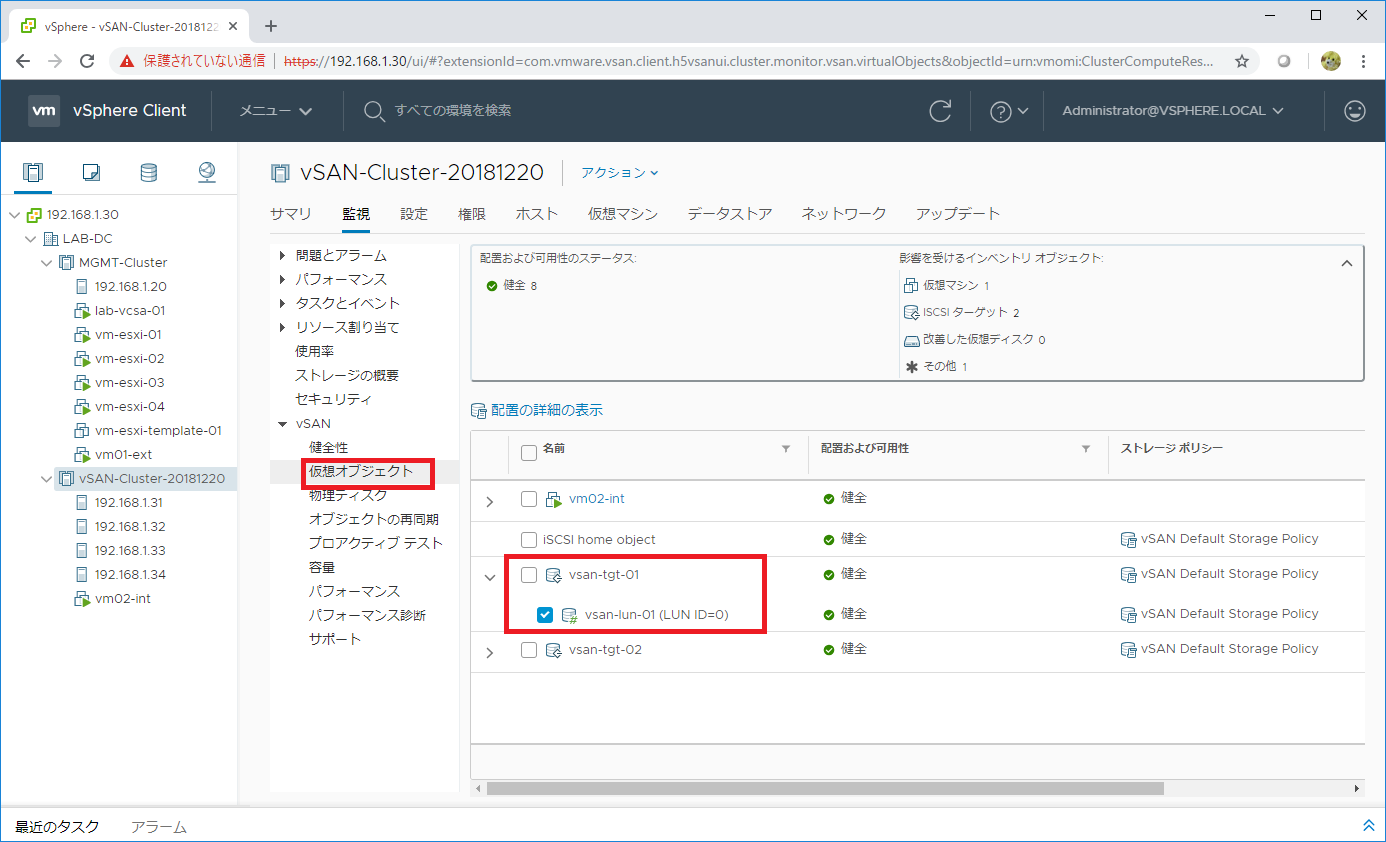Collapse the MGMT-Cluster tree node
Screen dimensions: 1386x842
click(46, 263)
